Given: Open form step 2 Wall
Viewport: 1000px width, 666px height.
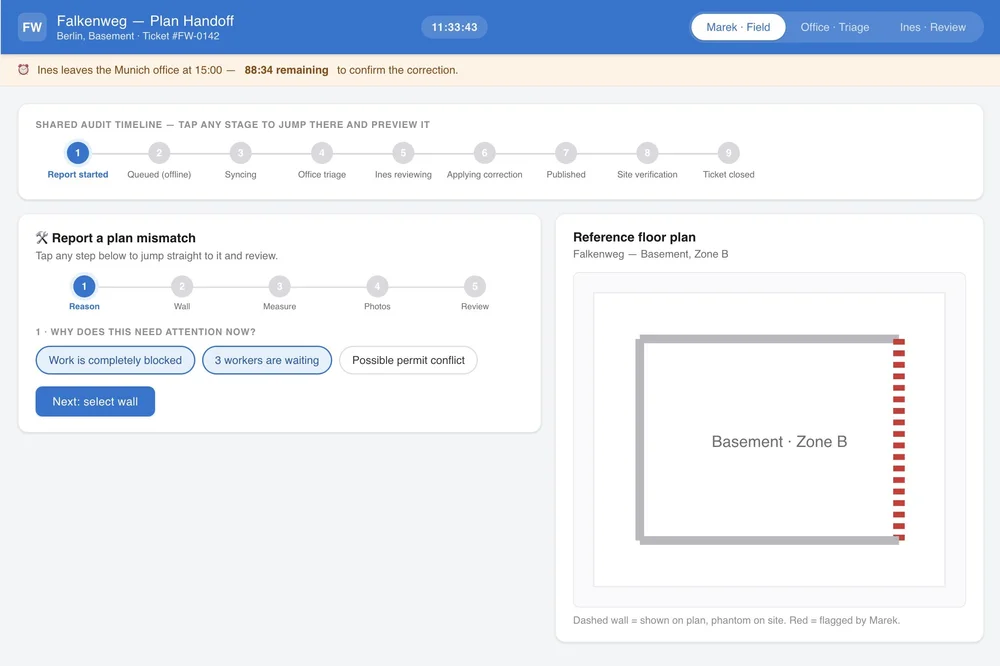Looking at the screenshot, I should point(182,286).
